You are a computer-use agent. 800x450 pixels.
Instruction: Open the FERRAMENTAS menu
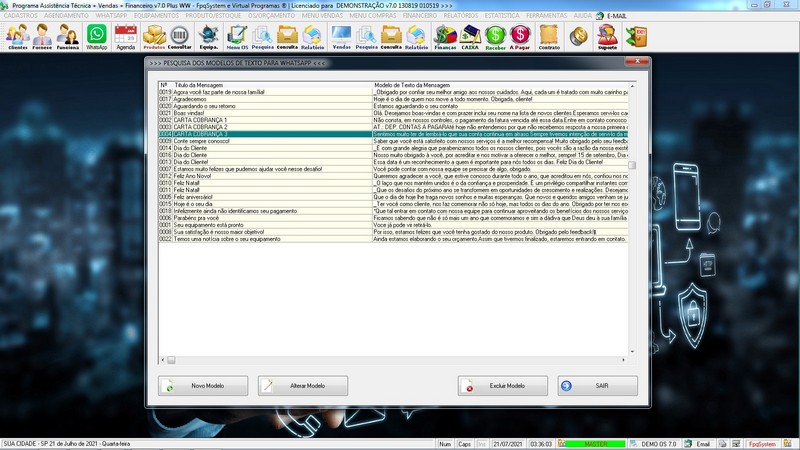[546, 16]
